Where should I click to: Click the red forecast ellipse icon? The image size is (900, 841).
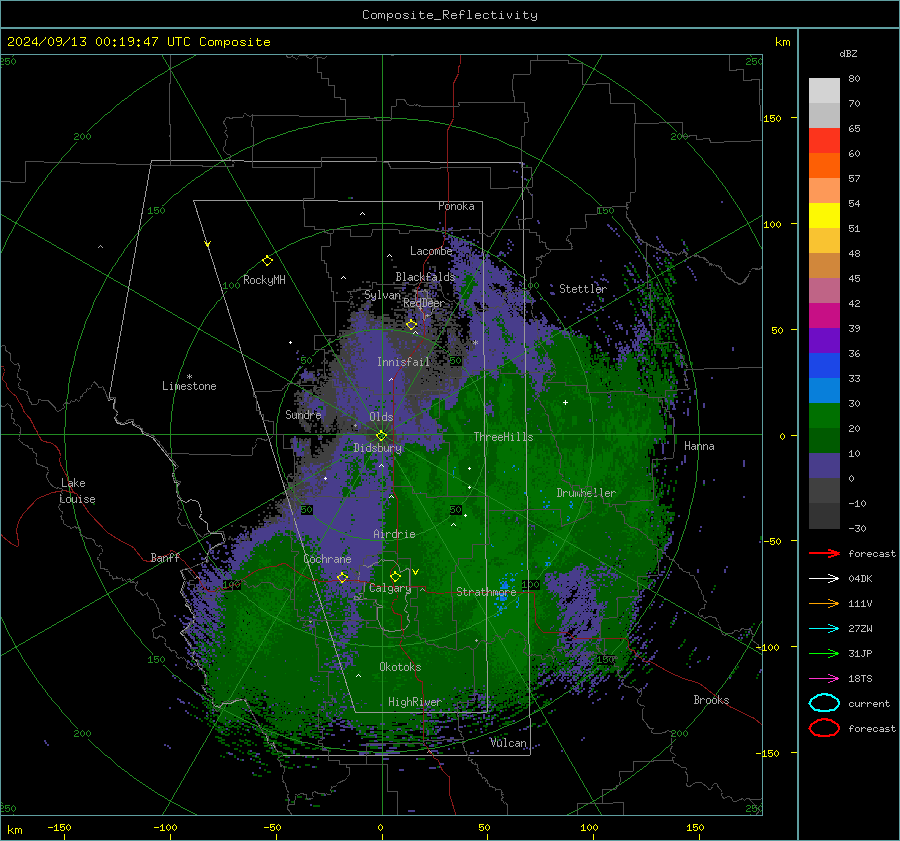(x=824, y=728)
